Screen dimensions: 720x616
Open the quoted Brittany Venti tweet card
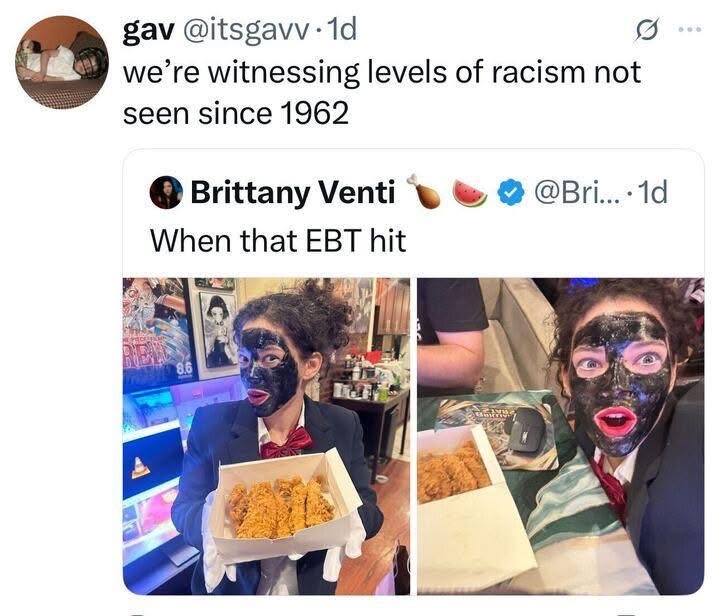(x=413, y=372)
